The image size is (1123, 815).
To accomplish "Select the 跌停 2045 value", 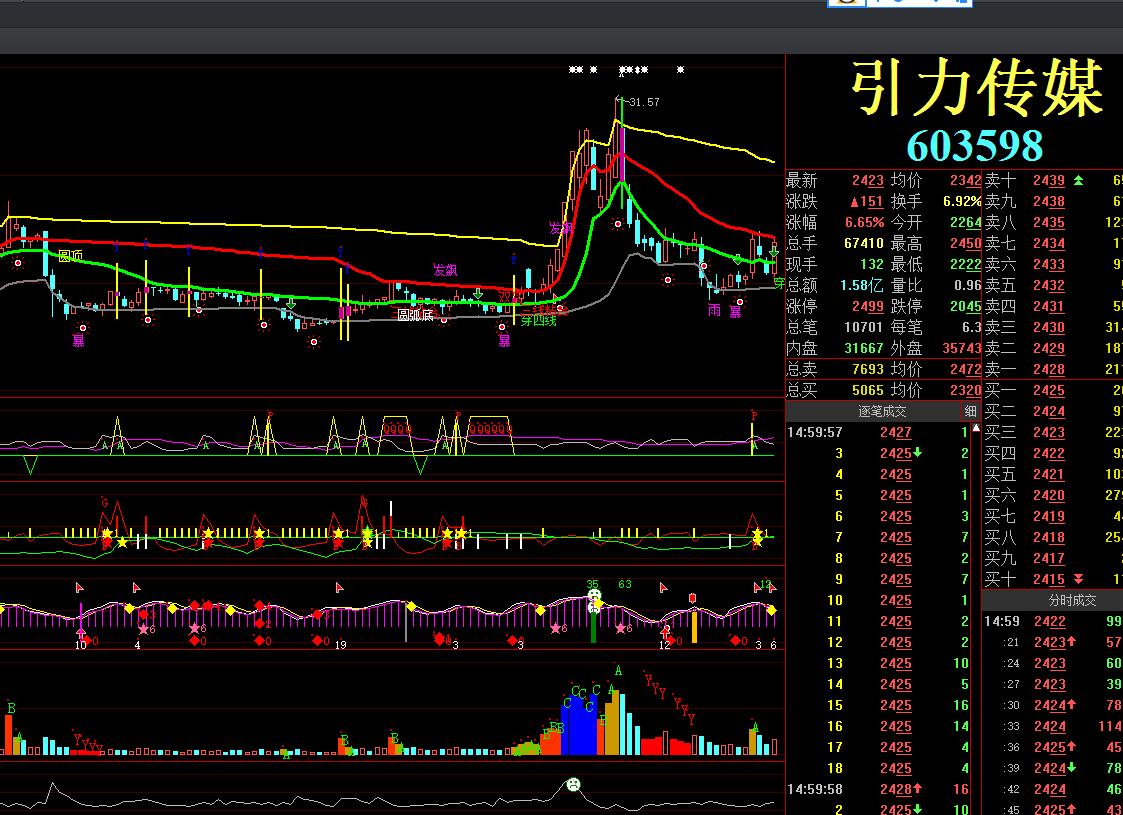I will (965, 306).
